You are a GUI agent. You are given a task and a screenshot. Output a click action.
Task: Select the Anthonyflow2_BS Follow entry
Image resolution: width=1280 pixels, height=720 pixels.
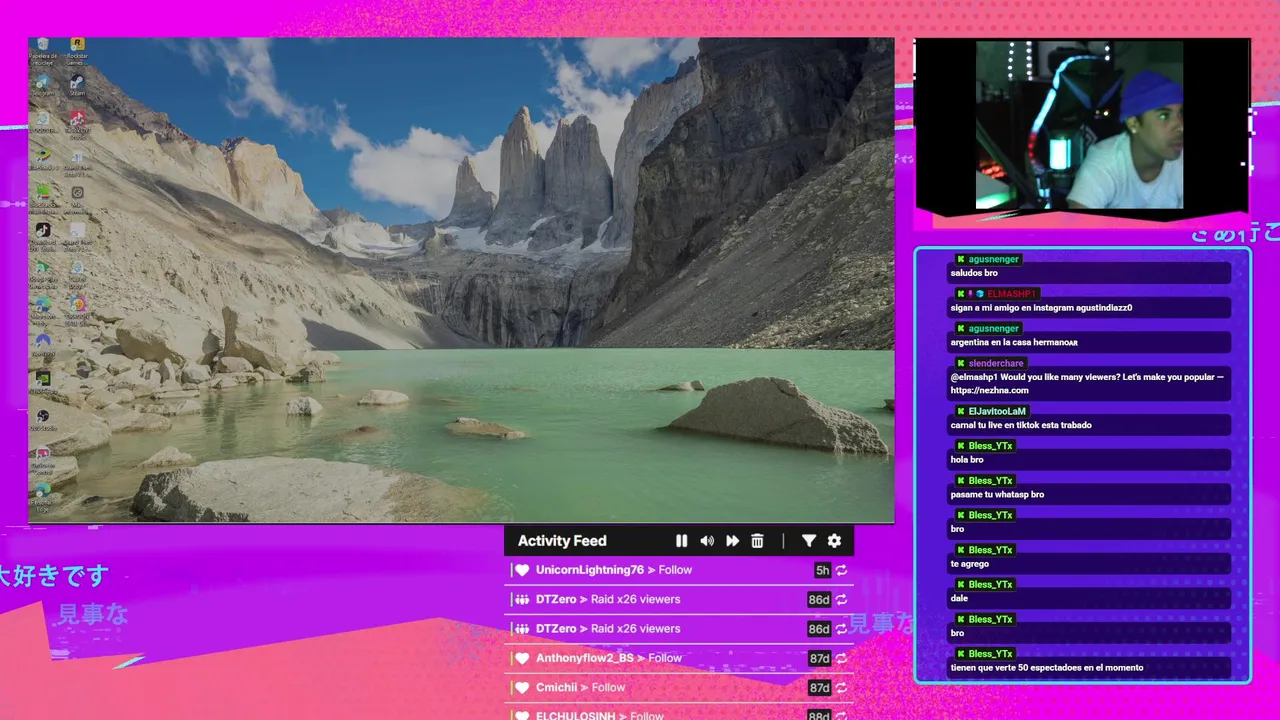tap(679, 658)
